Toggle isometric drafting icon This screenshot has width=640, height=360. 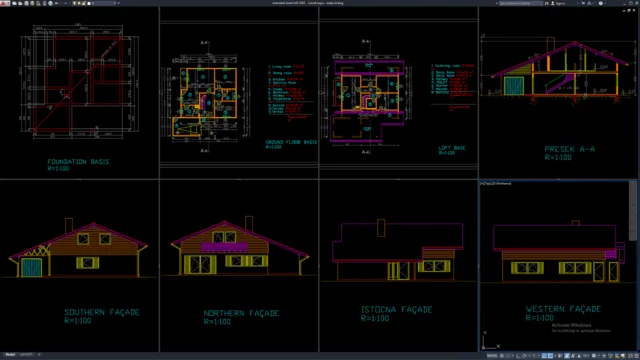pos(534,356)
